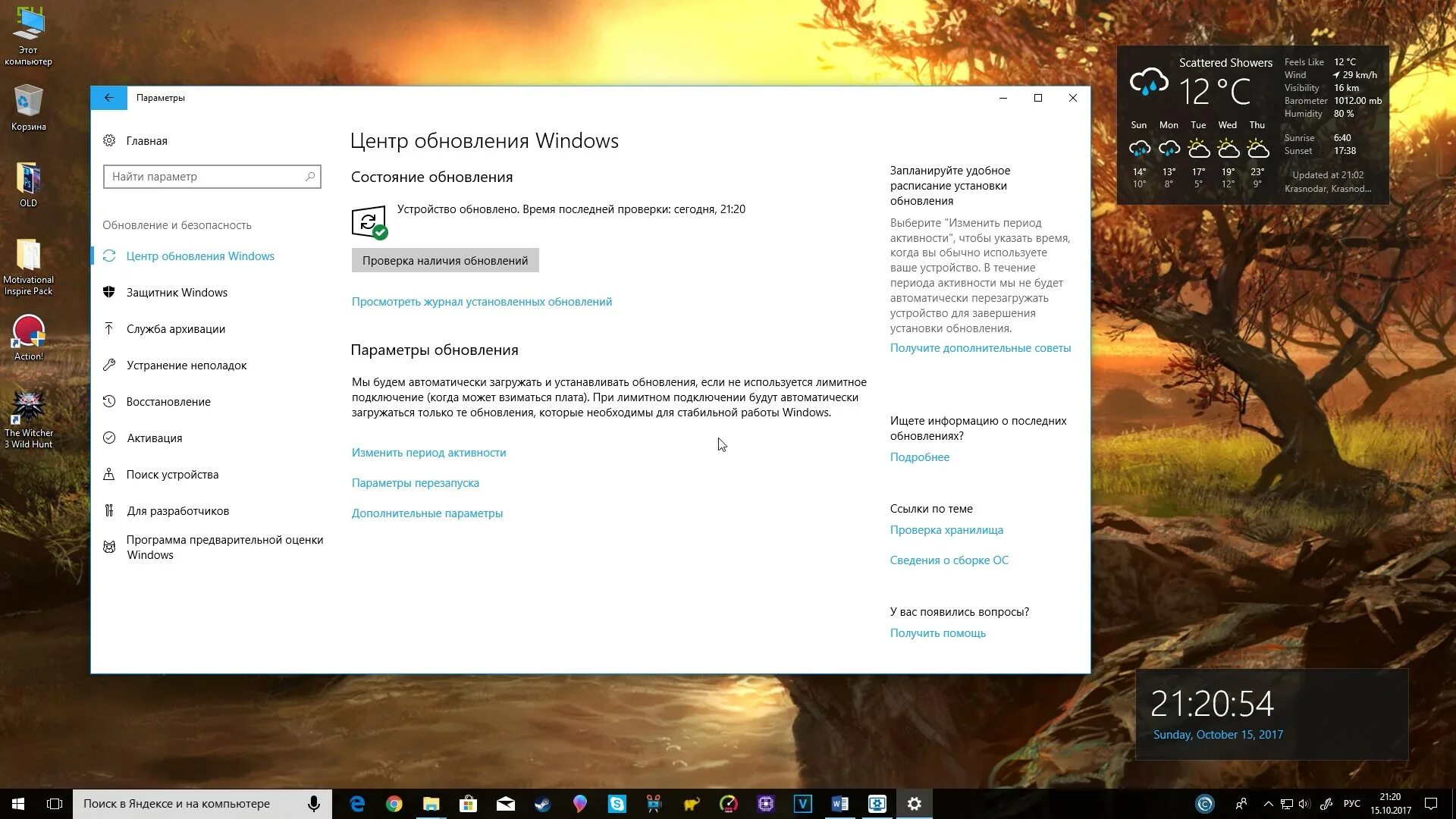Launch Steam from the taskbar
1456x819 pixels.
tap(542, 804)
